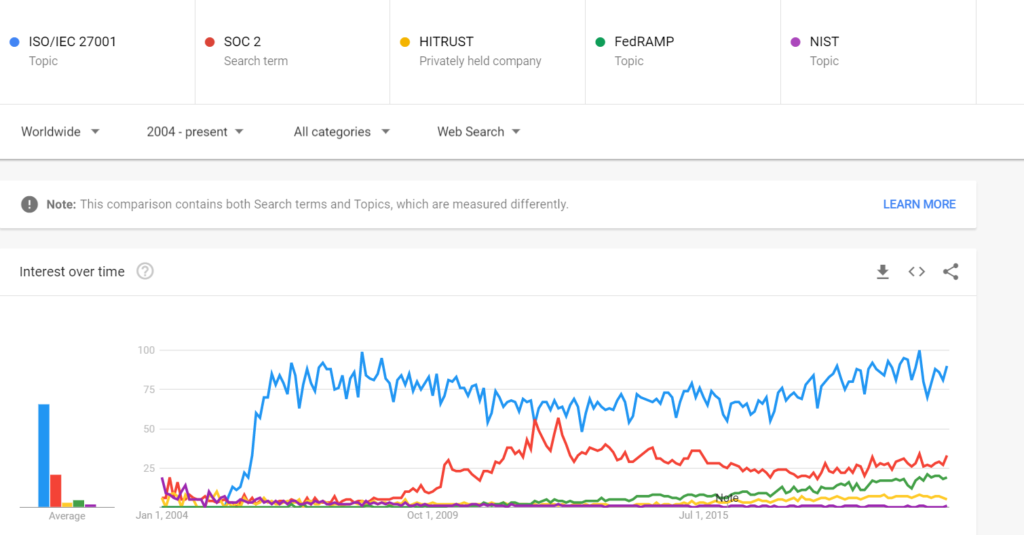This screenshot has height=535, width=1024.
Task: Open the Interest over time help icon
Action: click(145, 271)
